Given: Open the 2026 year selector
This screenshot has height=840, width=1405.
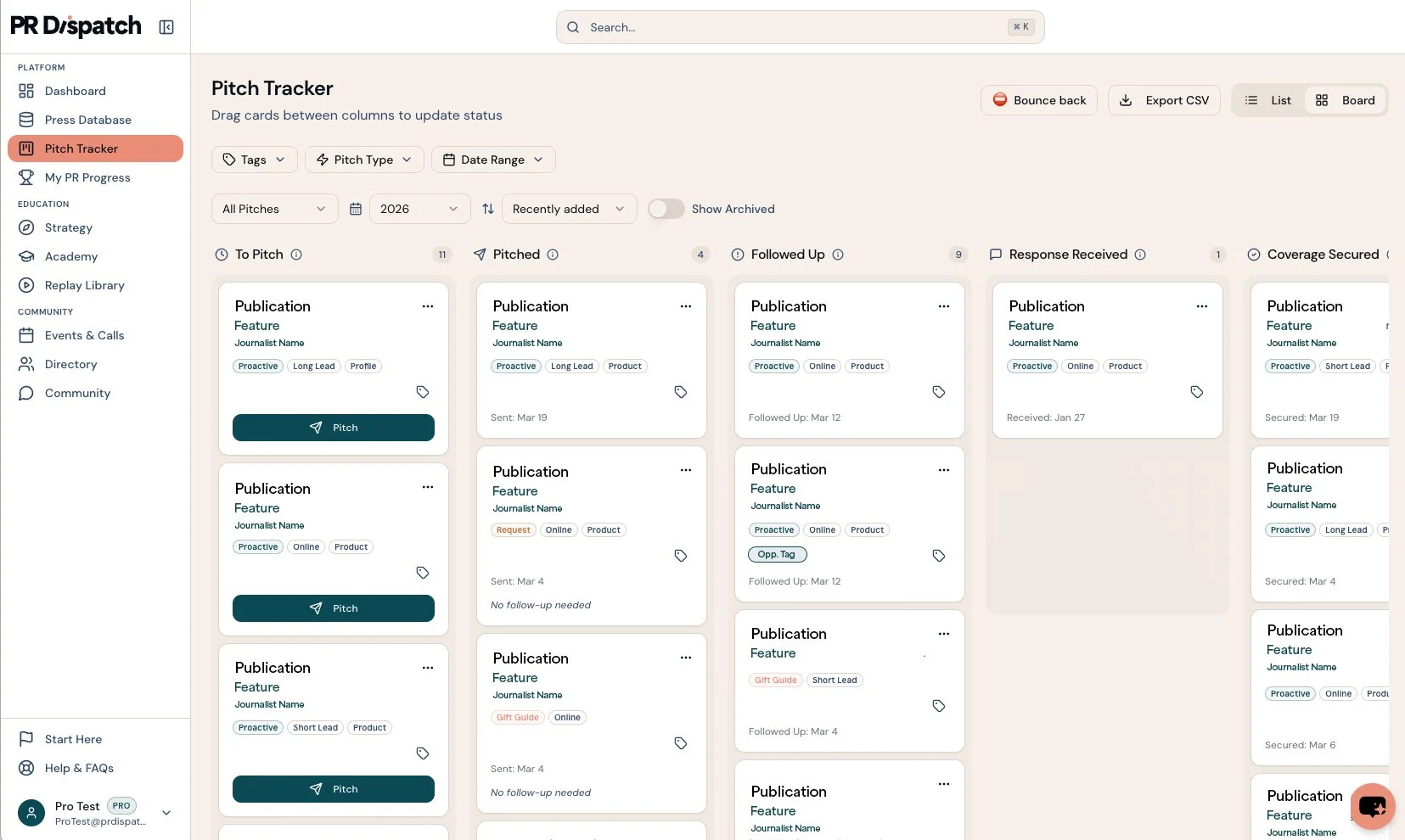Looking at the screenshot, I should coord(419,209).
